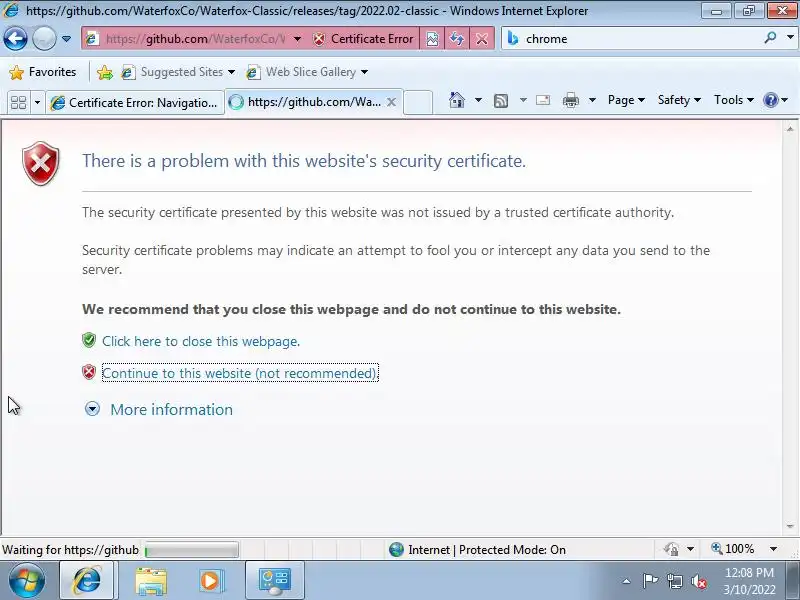This screenshot has width=800, height=600.
Task: Click the More information link text
Action: click(x=171, y=409)
